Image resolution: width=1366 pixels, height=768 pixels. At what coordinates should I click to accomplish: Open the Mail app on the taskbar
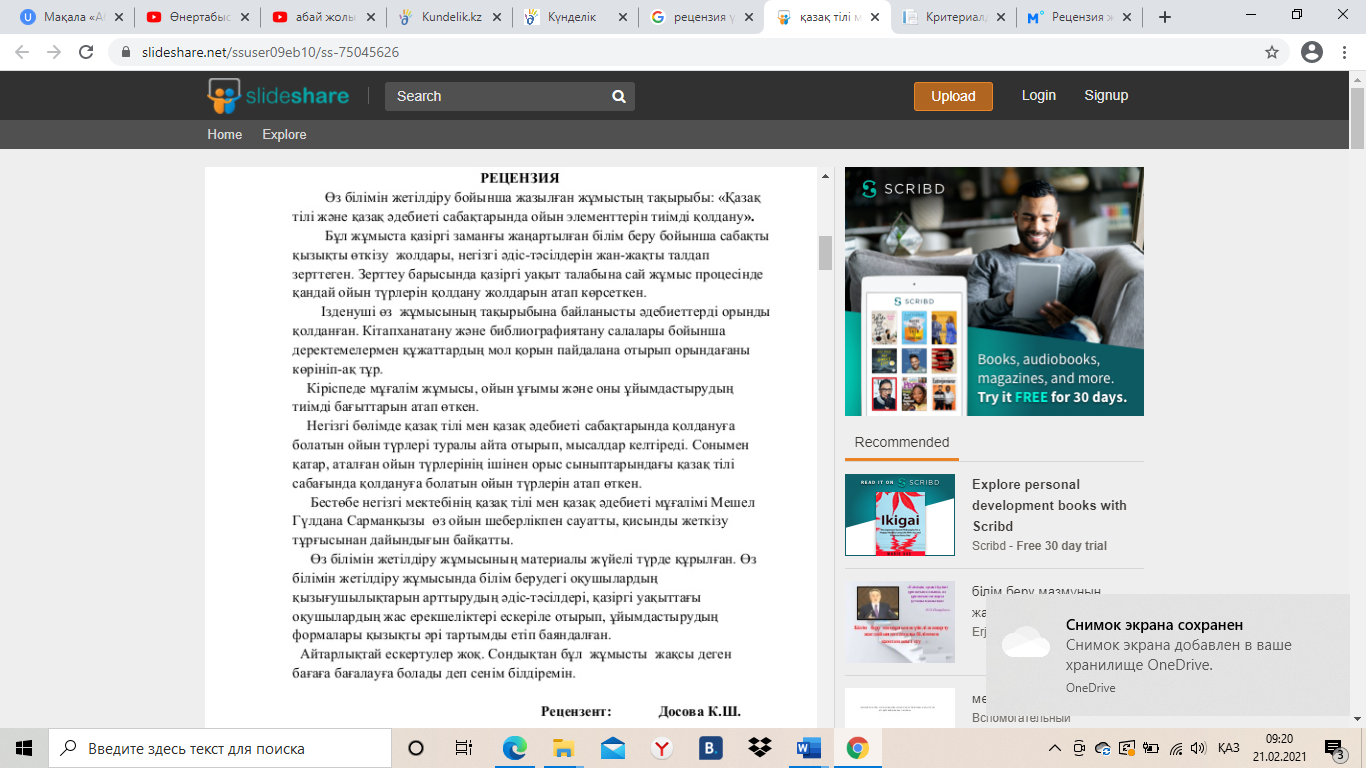(612, 748)
